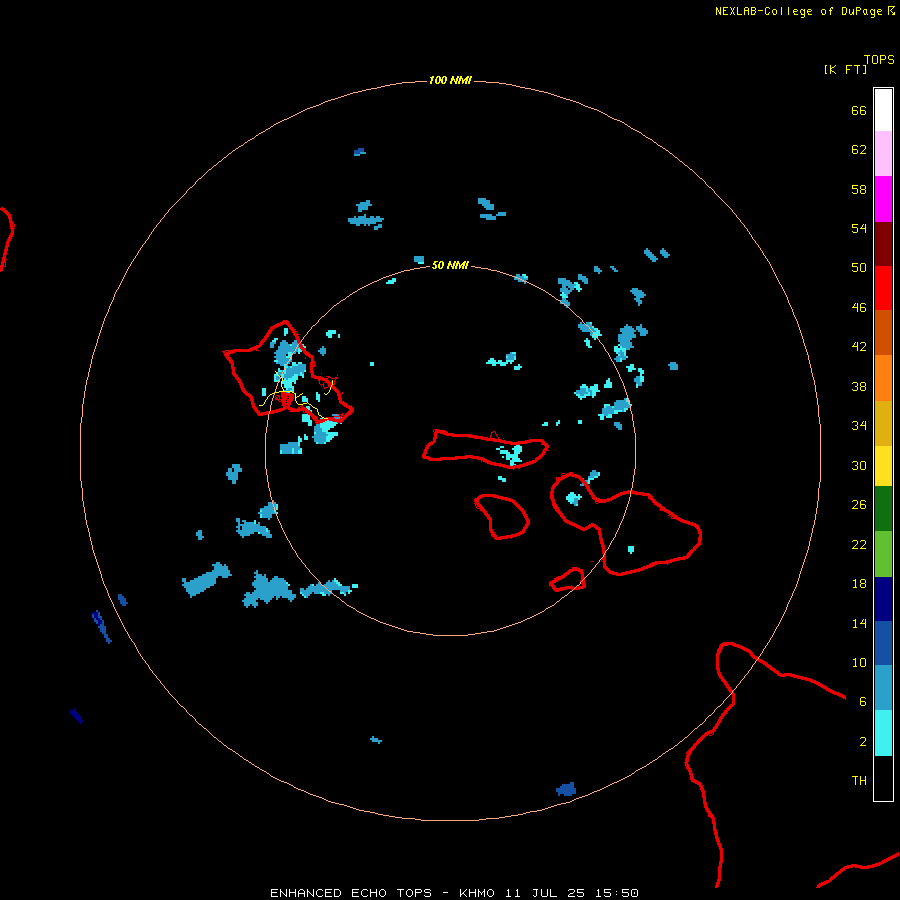Select the steel light-blue legend swatch

(x=883, y=688)
